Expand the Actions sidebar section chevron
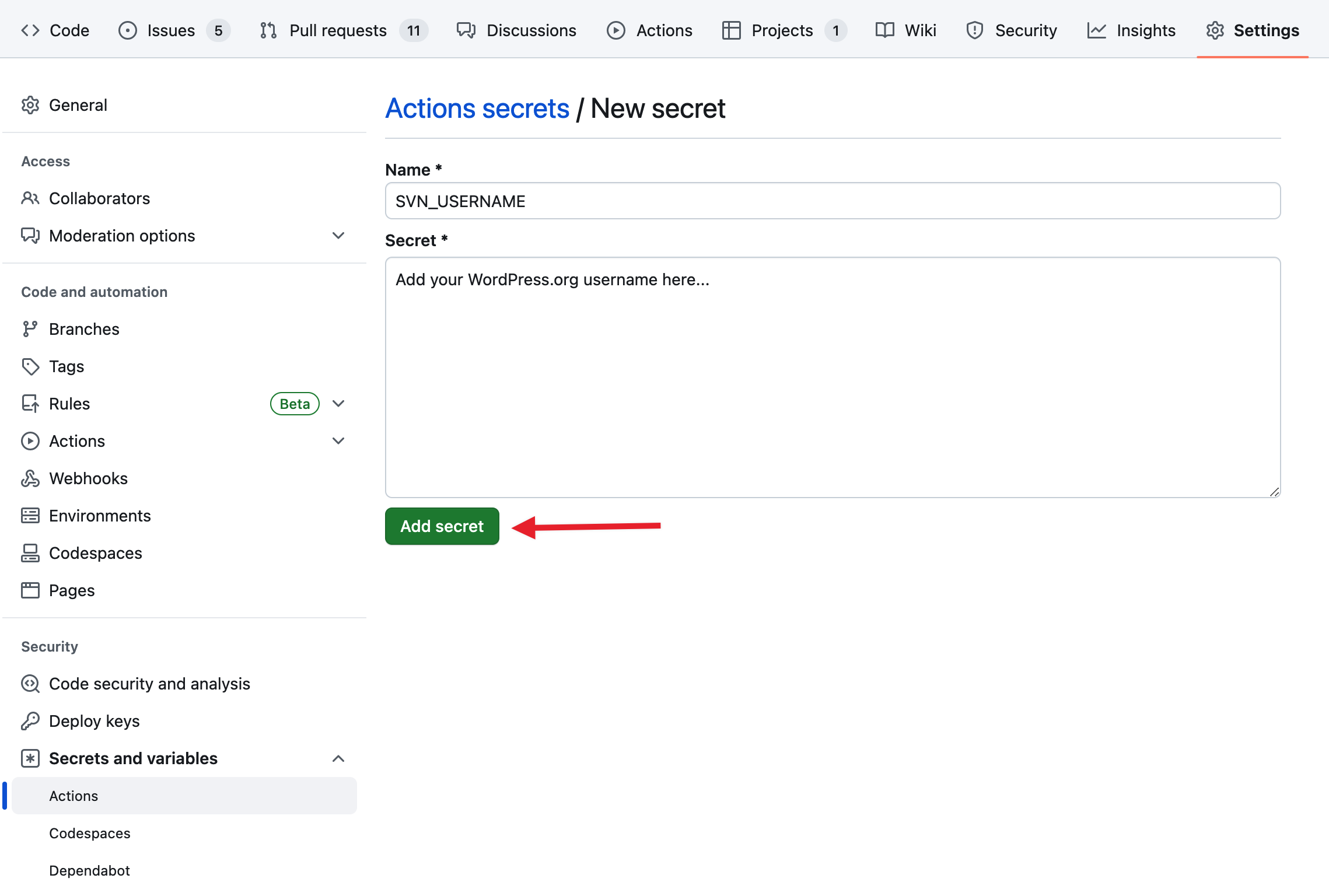The width and height of the screenshot is (1329, 896). (x=338, y=441)
